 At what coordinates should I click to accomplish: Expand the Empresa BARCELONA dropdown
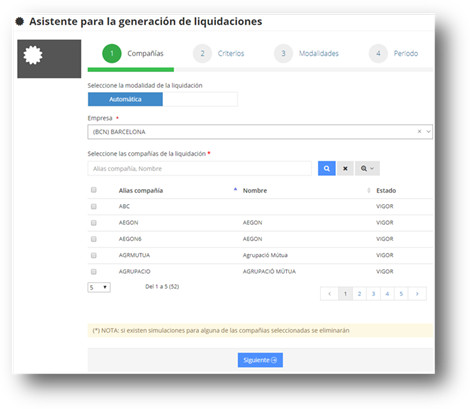428,131
